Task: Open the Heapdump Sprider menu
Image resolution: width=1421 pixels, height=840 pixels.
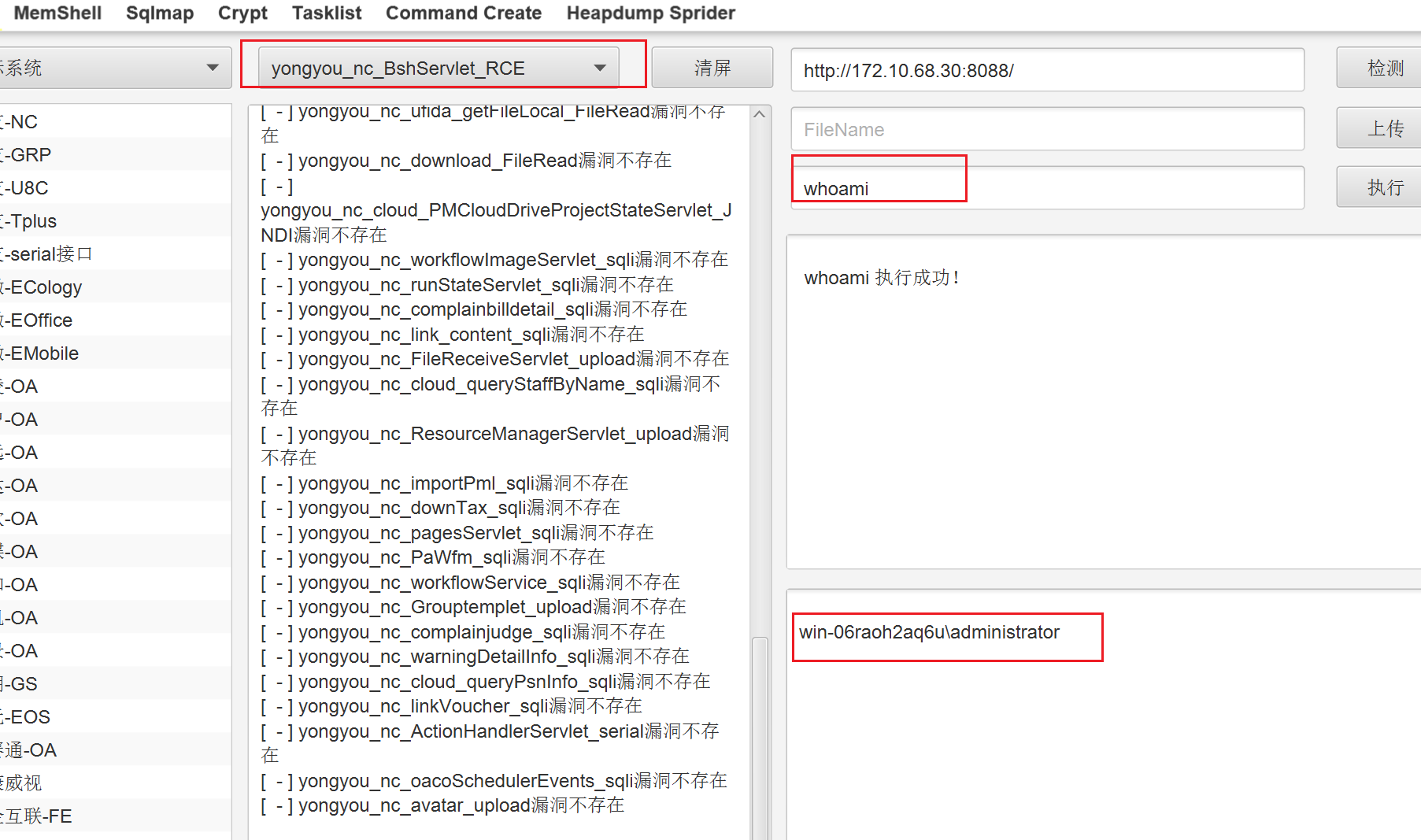Action: [650, 13]
